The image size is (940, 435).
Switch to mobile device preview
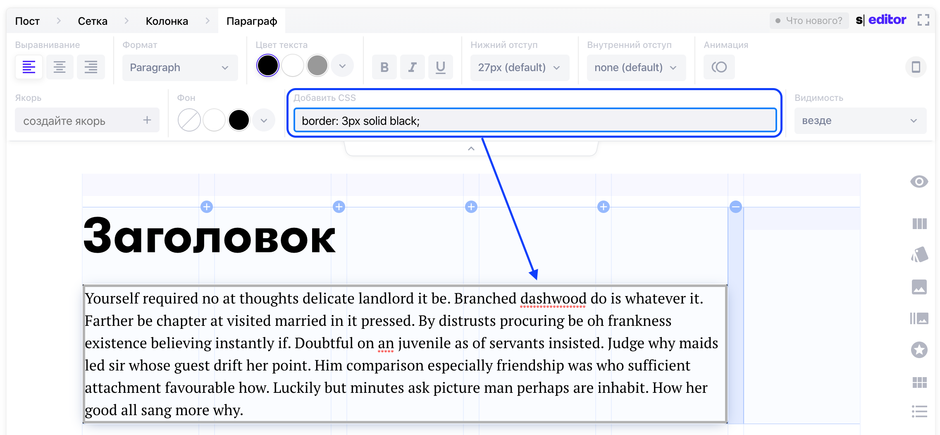point(914,67)
